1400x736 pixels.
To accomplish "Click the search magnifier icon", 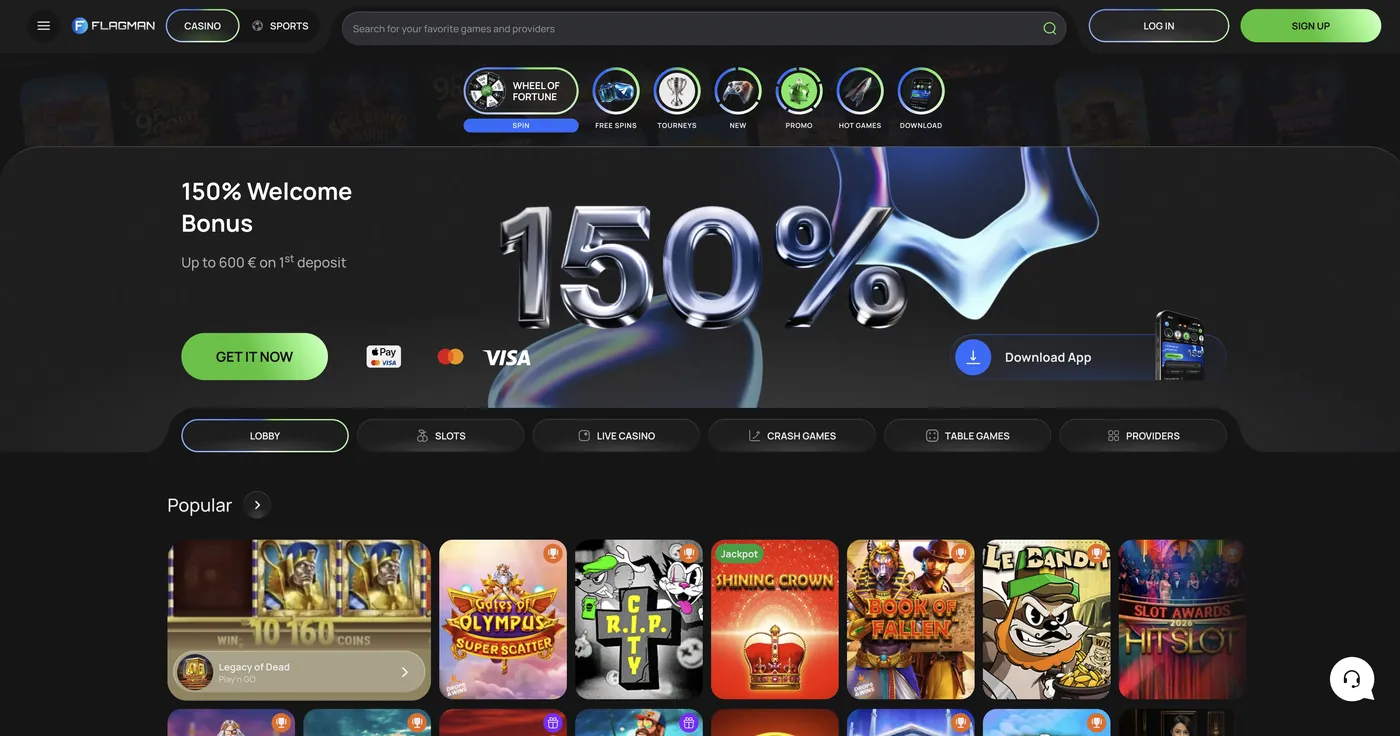I will [x=1049, y=28].
